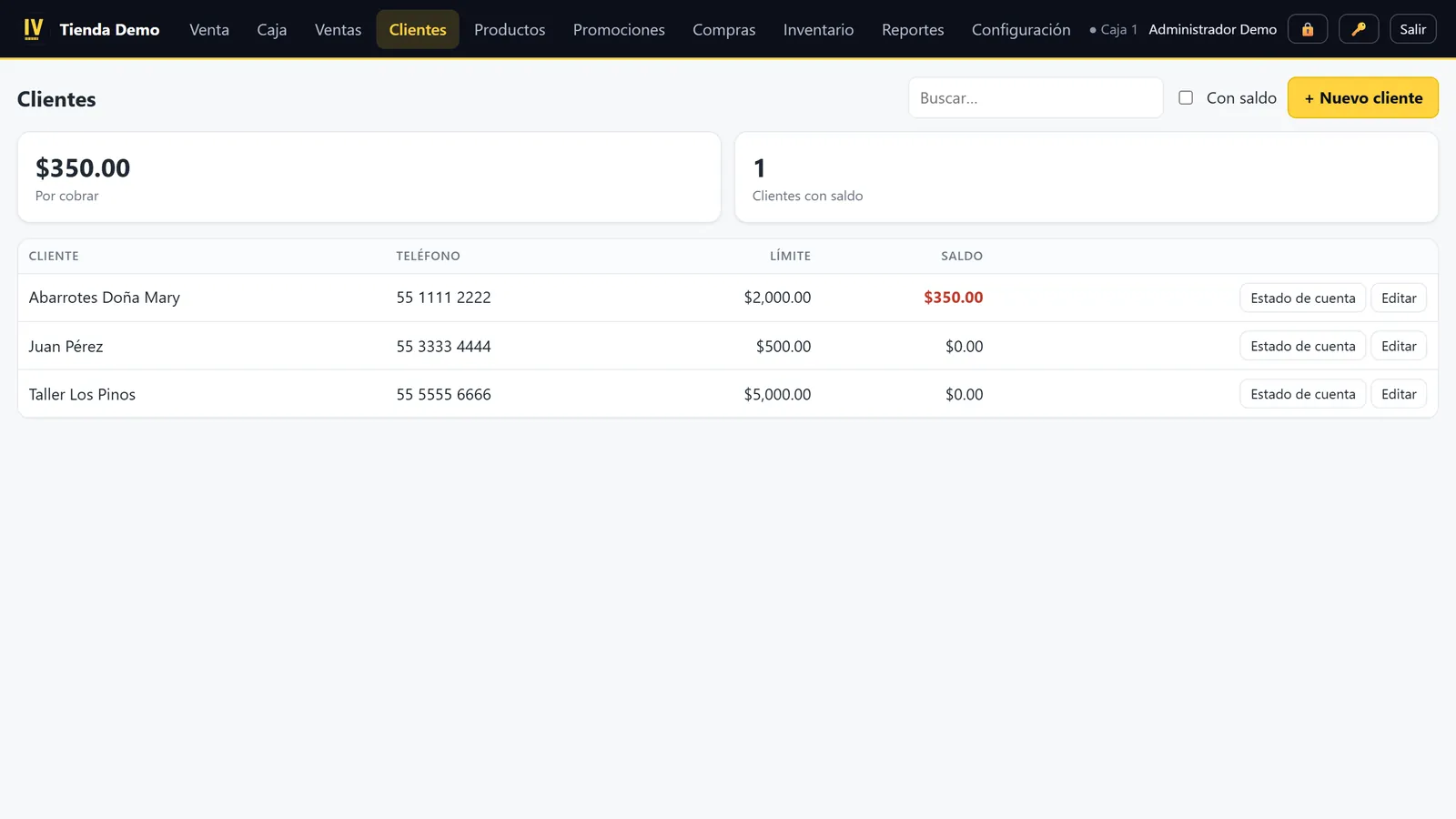Image resolution: width=1456 pixels, height=819 pixels.
Task: Click phone number 55 1111 2222
Action: click(443, 298)
